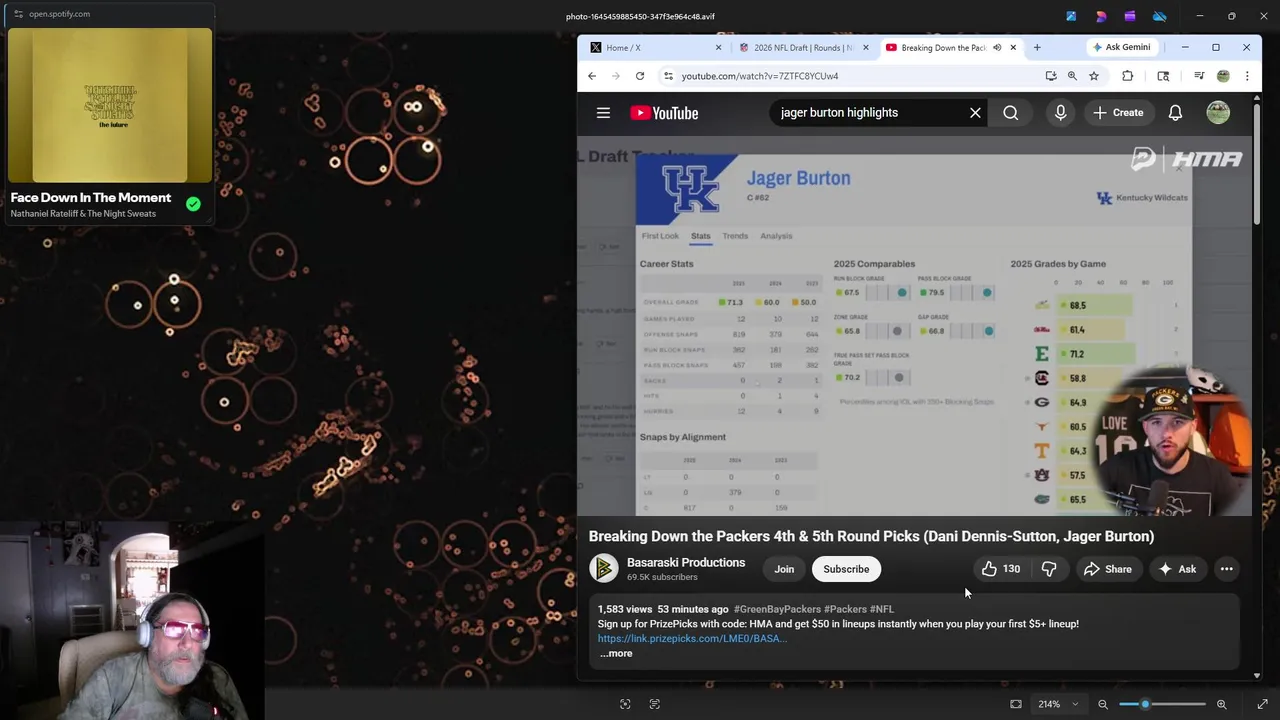This screenshot has width=1280, height=720.
Task: Click the YouTube logo home link
Action: (x=664, y=113)
